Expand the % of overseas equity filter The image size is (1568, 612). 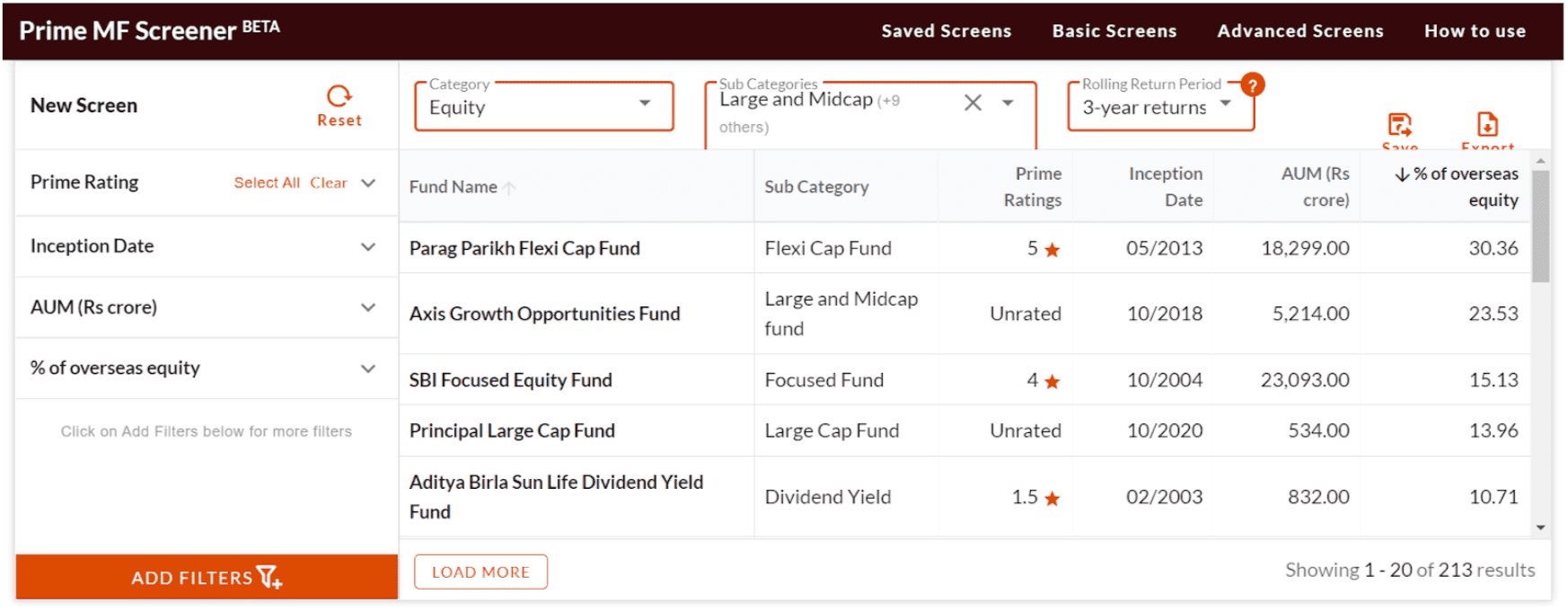[207, 368]
